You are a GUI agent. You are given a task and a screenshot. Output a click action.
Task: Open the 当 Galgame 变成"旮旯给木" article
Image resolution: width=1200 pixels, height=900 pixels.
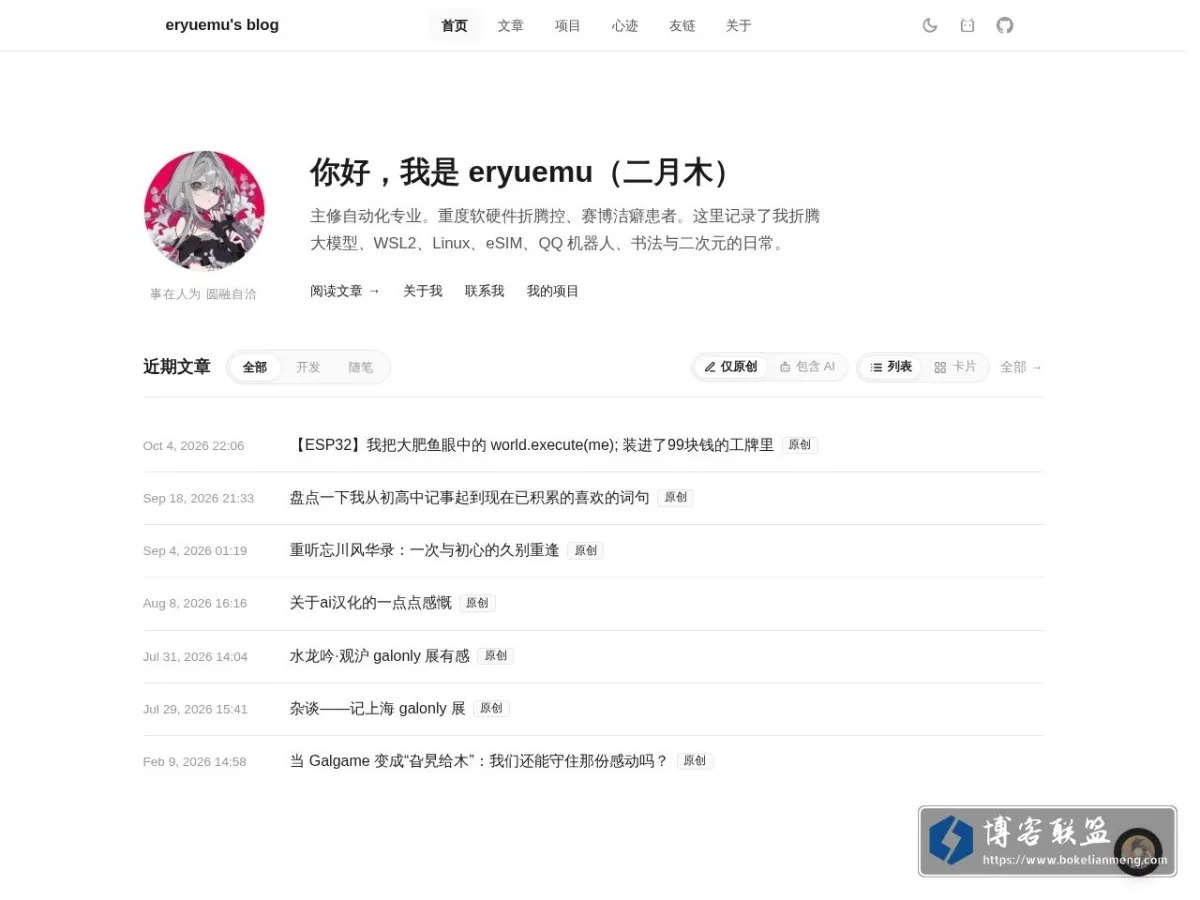(479, 761)
